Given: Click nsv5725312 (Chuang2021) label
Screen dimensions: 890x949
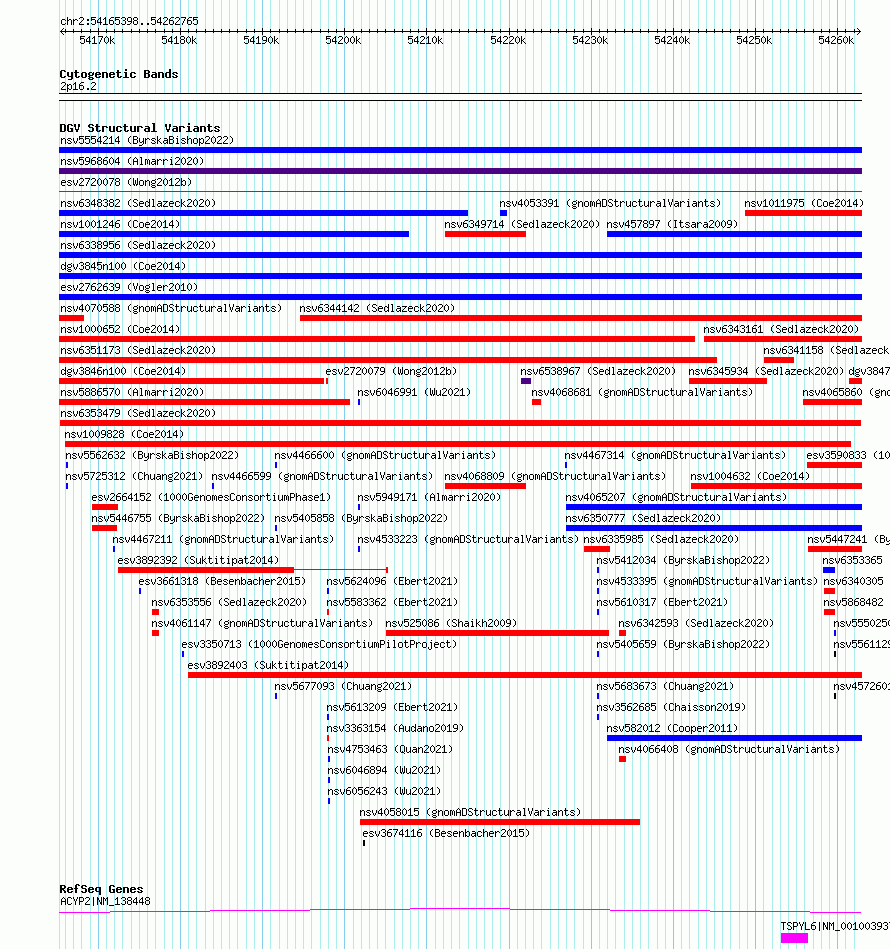Looking at the screenshot, I should (x=134, y=477).
